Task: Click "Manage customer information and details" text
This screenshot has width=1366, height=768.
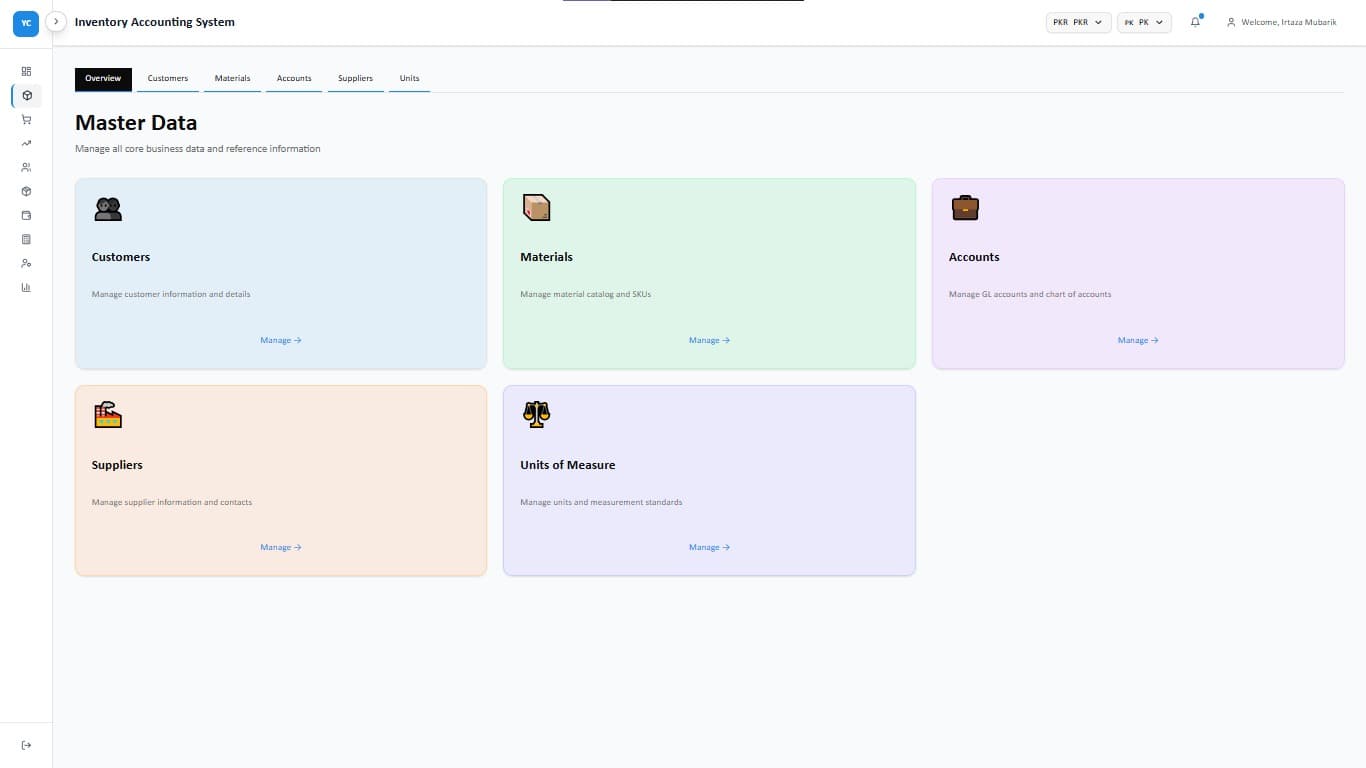Action: pos(171,294)
